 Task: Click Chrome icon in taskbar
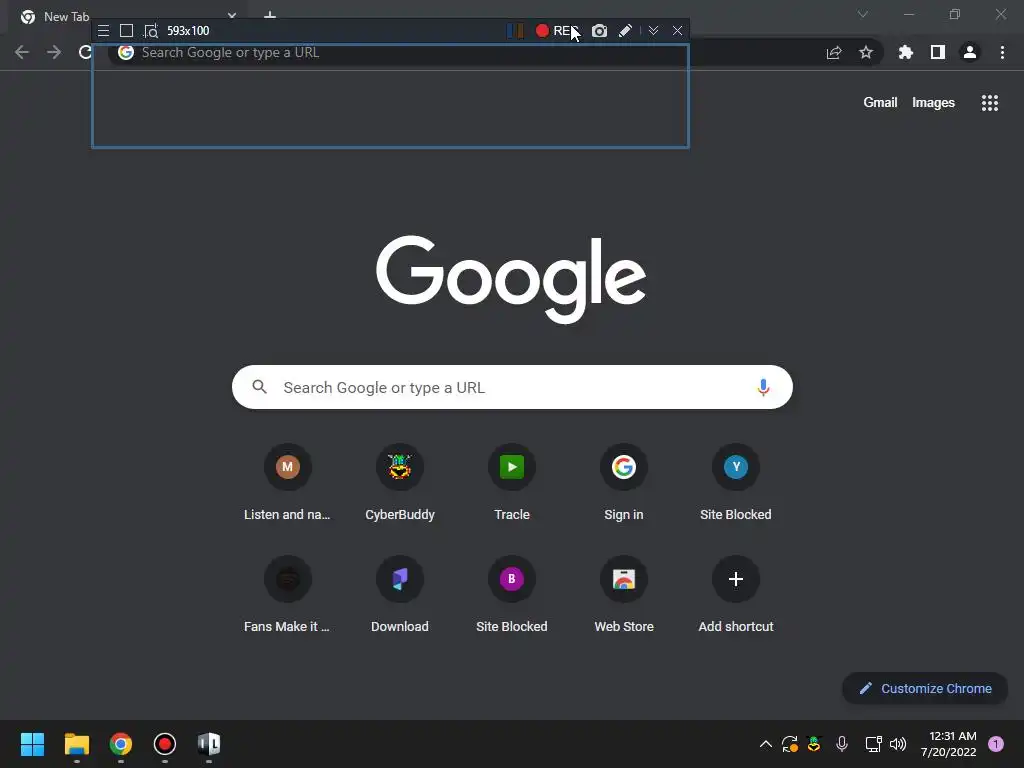(121, 744)
